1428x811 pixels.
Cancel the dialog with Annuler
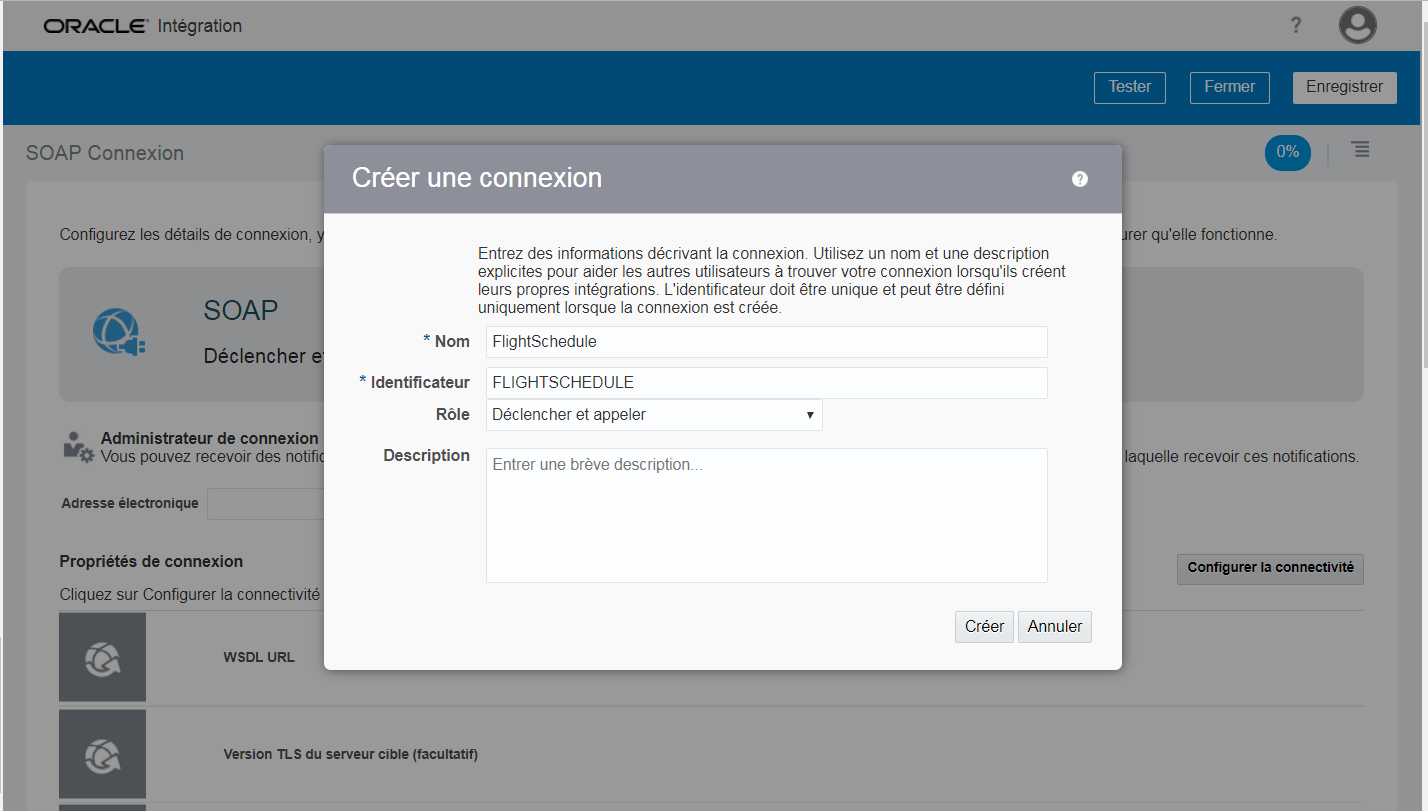(1055, 627)
